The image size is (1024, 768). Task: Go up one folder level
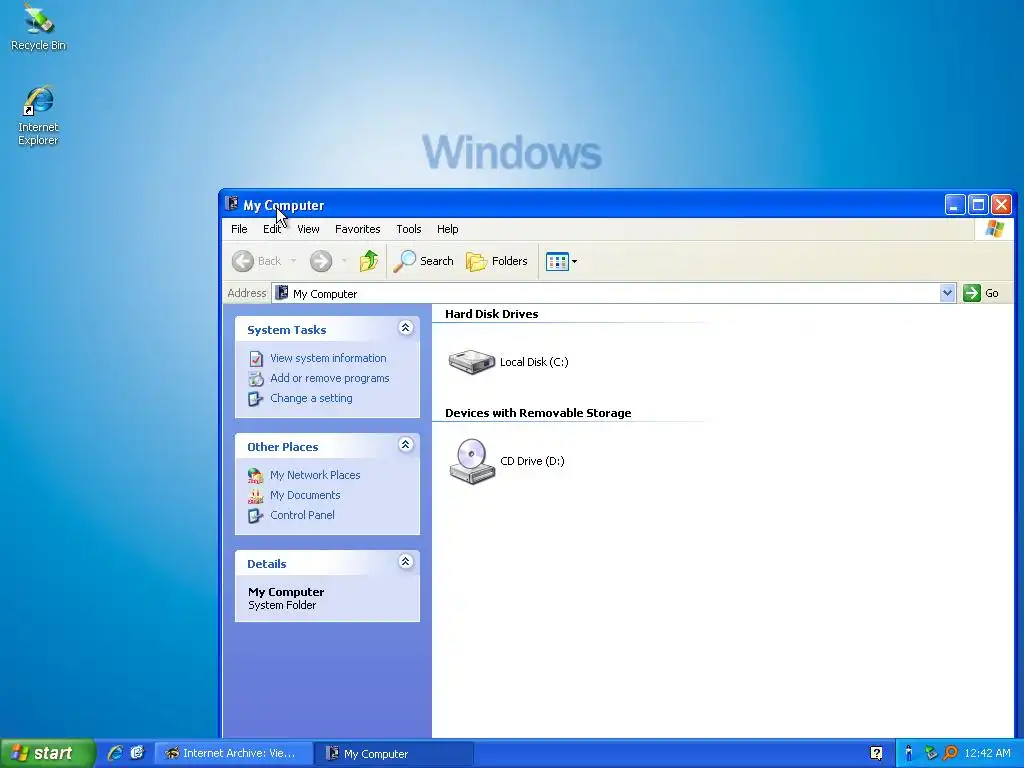coord(368,261)
